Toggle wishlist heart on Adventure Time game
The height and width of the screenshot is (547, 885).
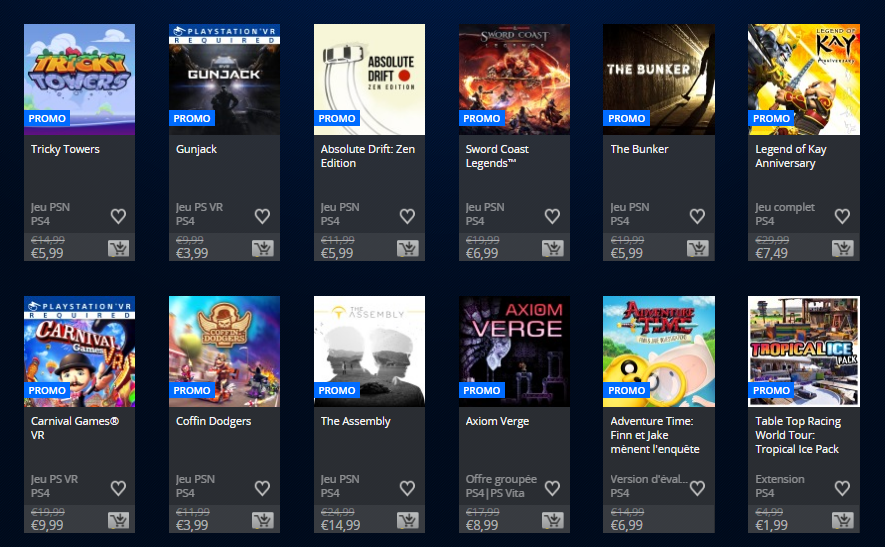click(698, 488)
